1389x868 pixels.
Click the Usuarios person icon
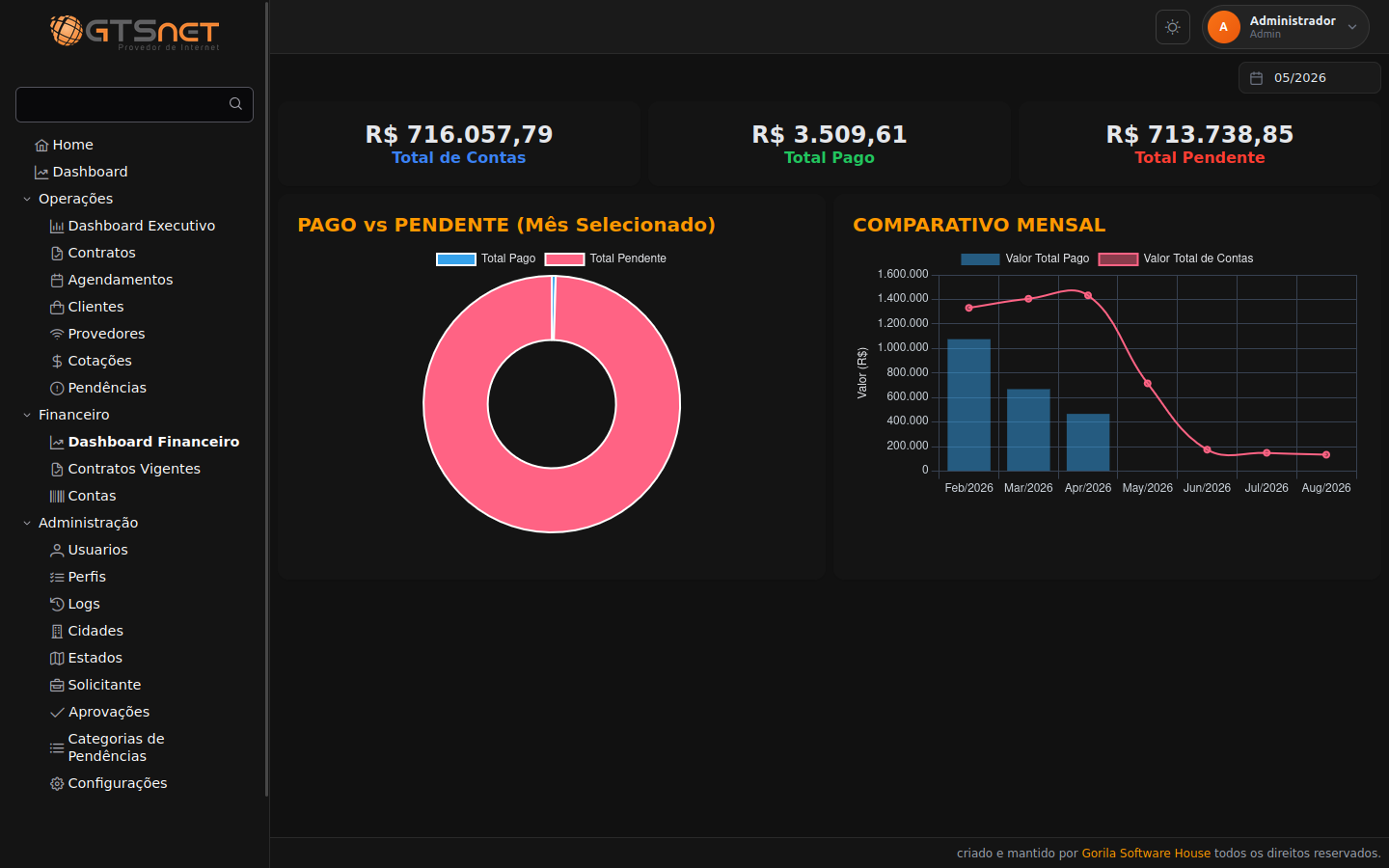click(x=57, y=551)
